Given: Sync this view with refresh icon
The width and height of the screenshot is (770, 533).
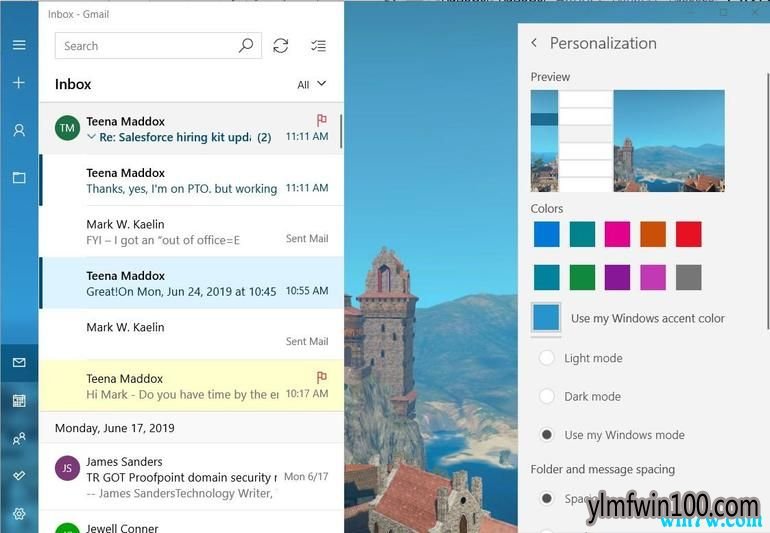Looking at the screenshot, I should 280,46.
